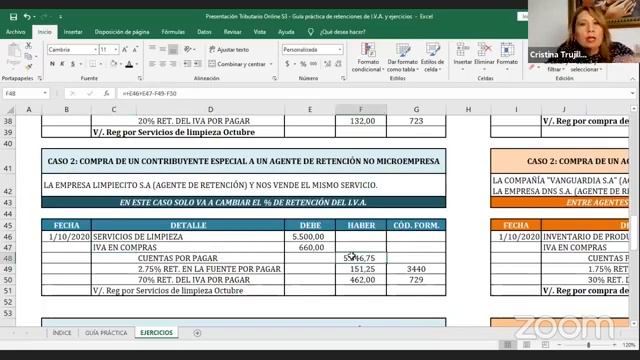Switch to Normal view in status bar

coord(507,345)
